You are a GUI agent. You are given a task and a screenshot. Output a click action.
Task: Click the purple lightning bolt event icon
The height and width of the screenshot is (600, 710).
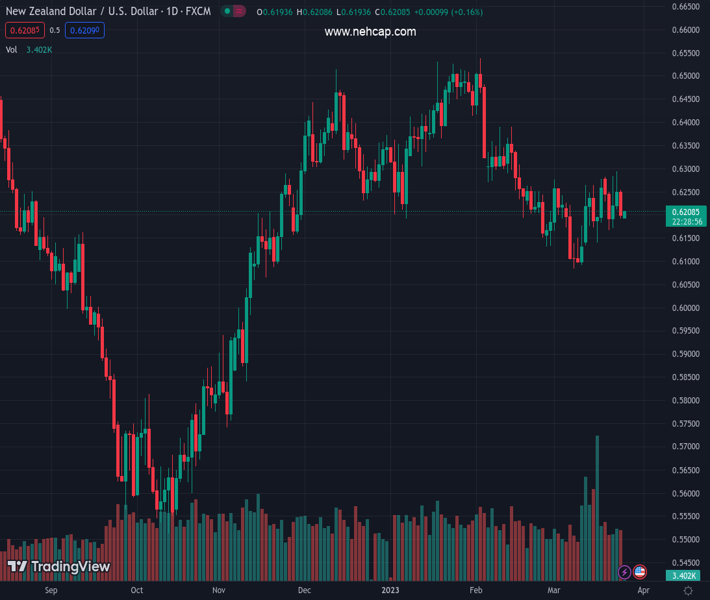[x=625, y=572]
